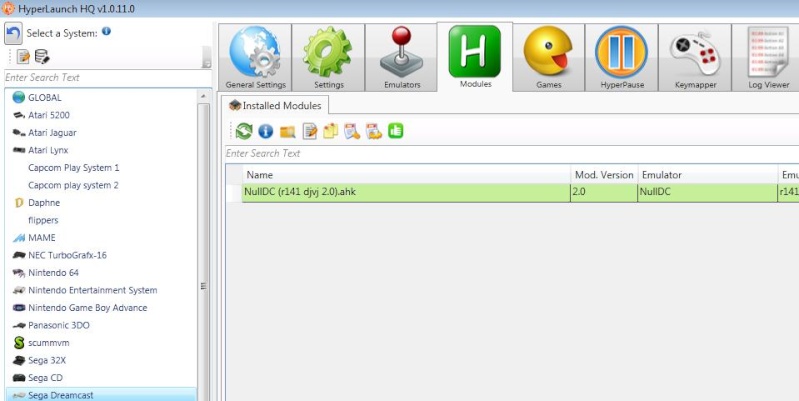Open the General Settings tab

255,58
